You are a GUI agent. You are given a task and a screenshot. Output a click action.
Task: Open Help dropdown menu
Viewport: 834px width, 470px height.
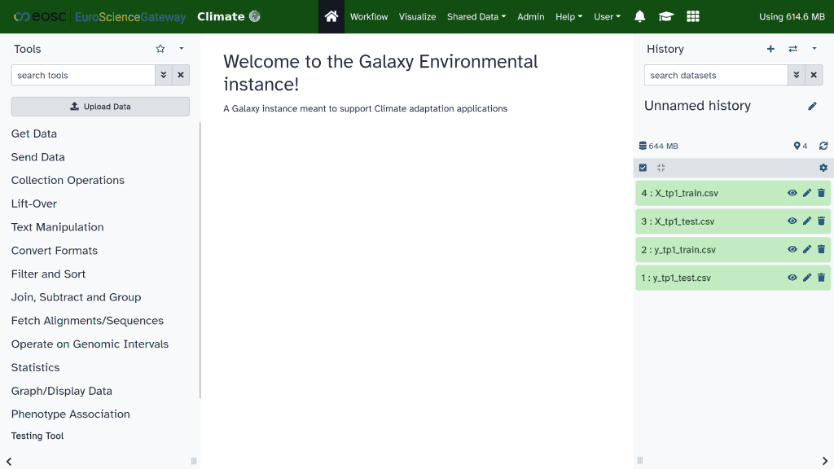click(569, 16)
